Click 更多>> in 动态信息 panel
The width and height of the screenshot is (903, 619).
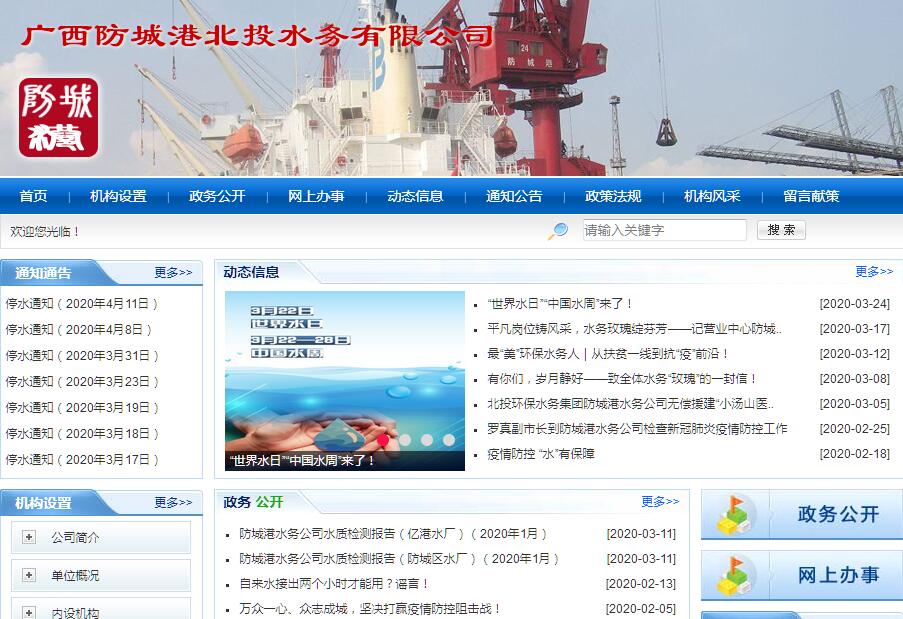click(874, 271)
